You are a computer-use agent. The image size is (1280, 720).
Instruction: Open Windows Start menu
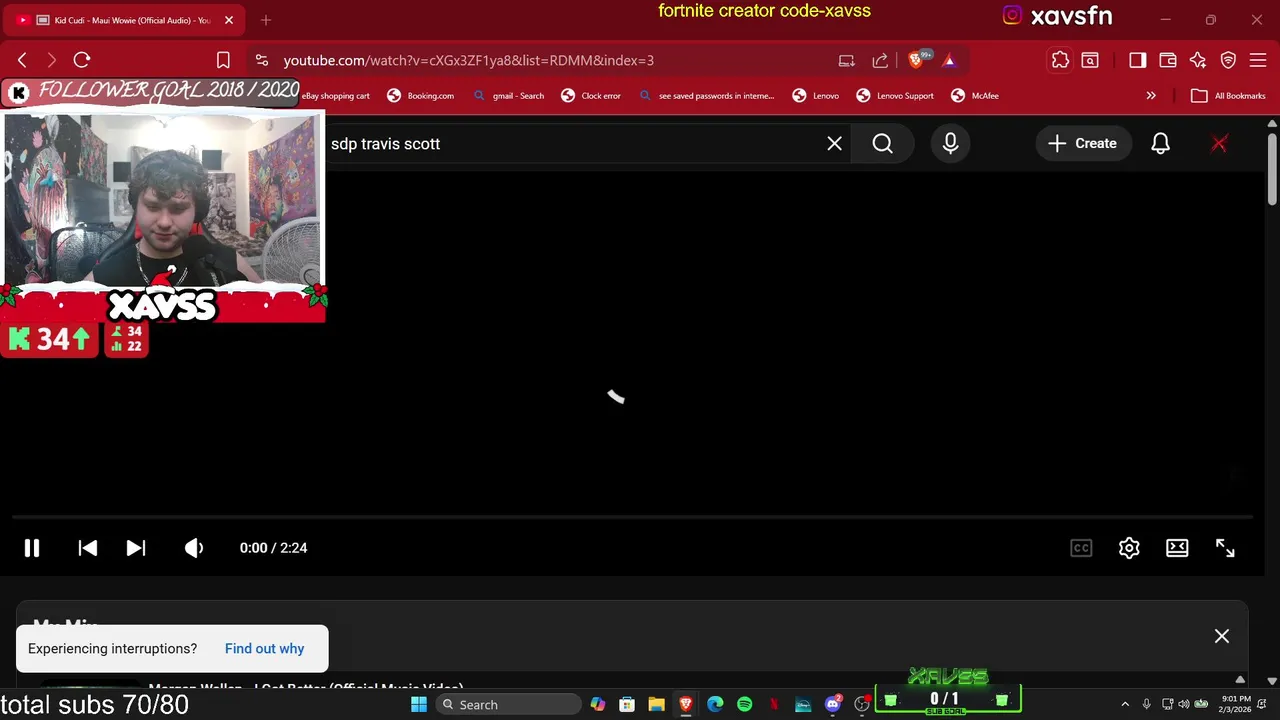pyautogui.click(x=419, y=705)
